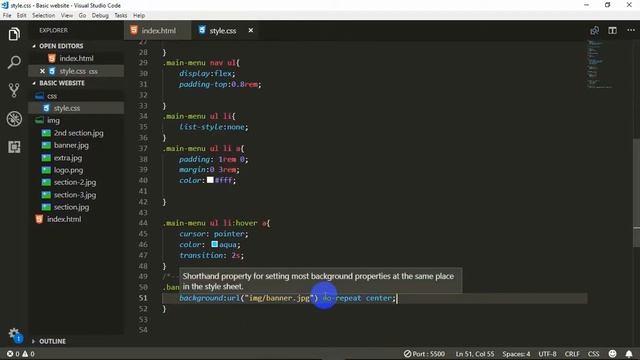Open extra.jpg in explorer

click(x=68, y=158)
